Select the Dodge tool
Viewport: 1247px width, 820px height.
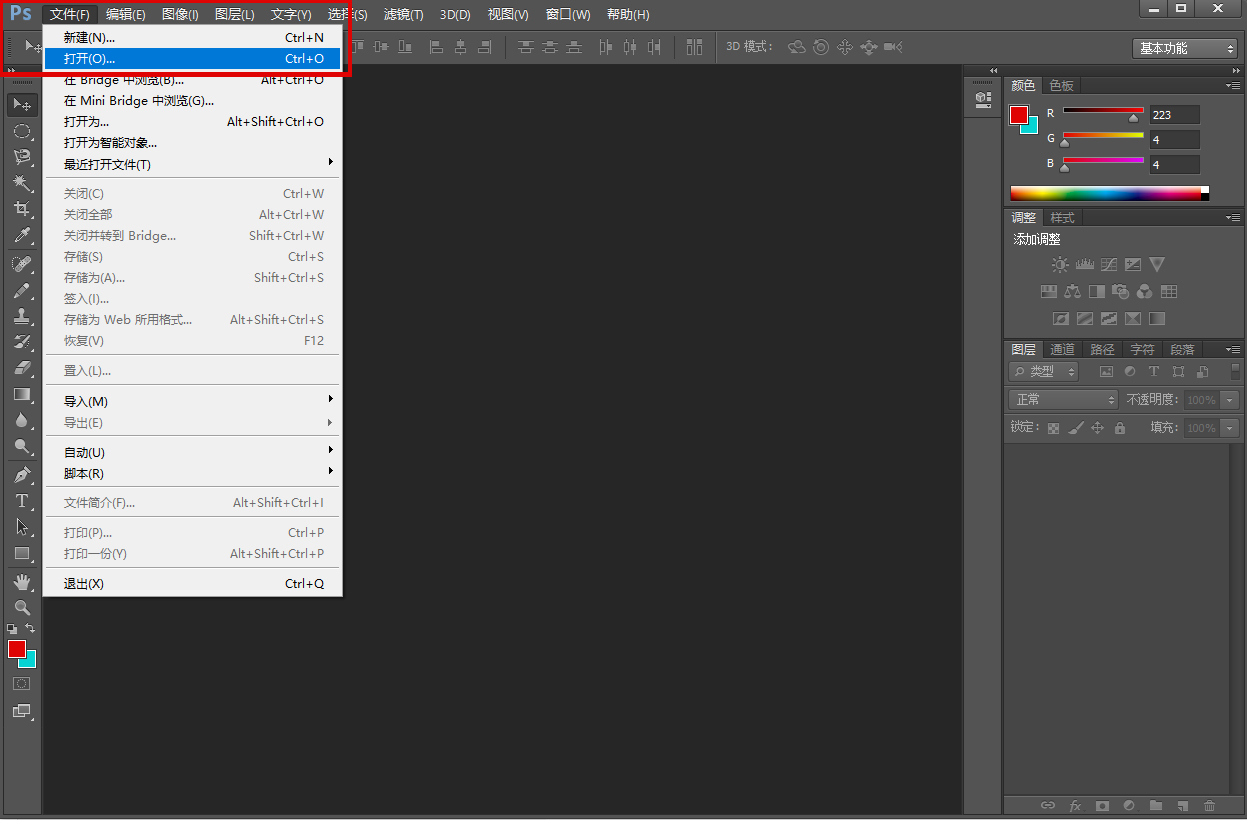(x=21, y=446)
